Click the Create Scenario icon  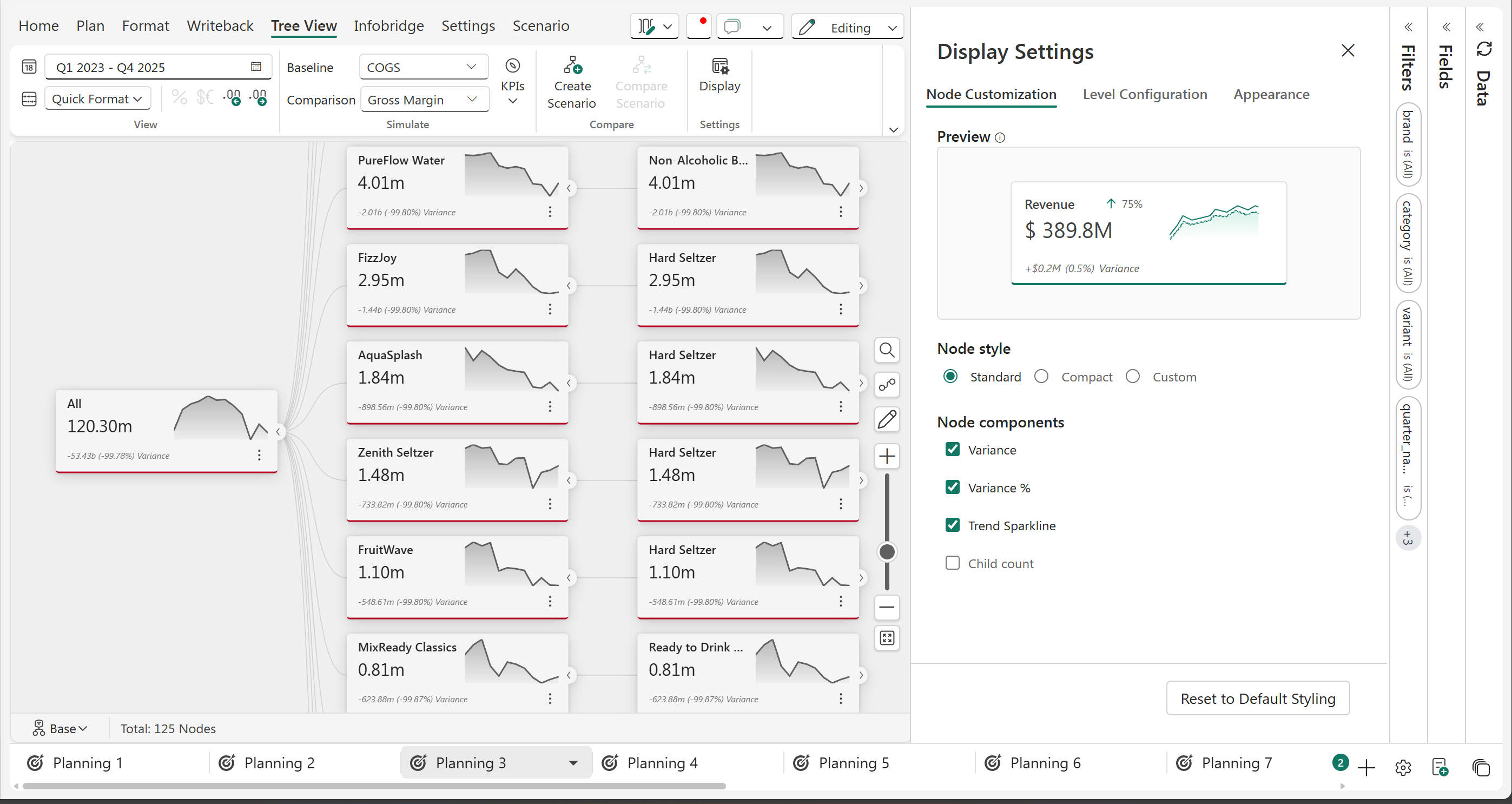point(572,83)
